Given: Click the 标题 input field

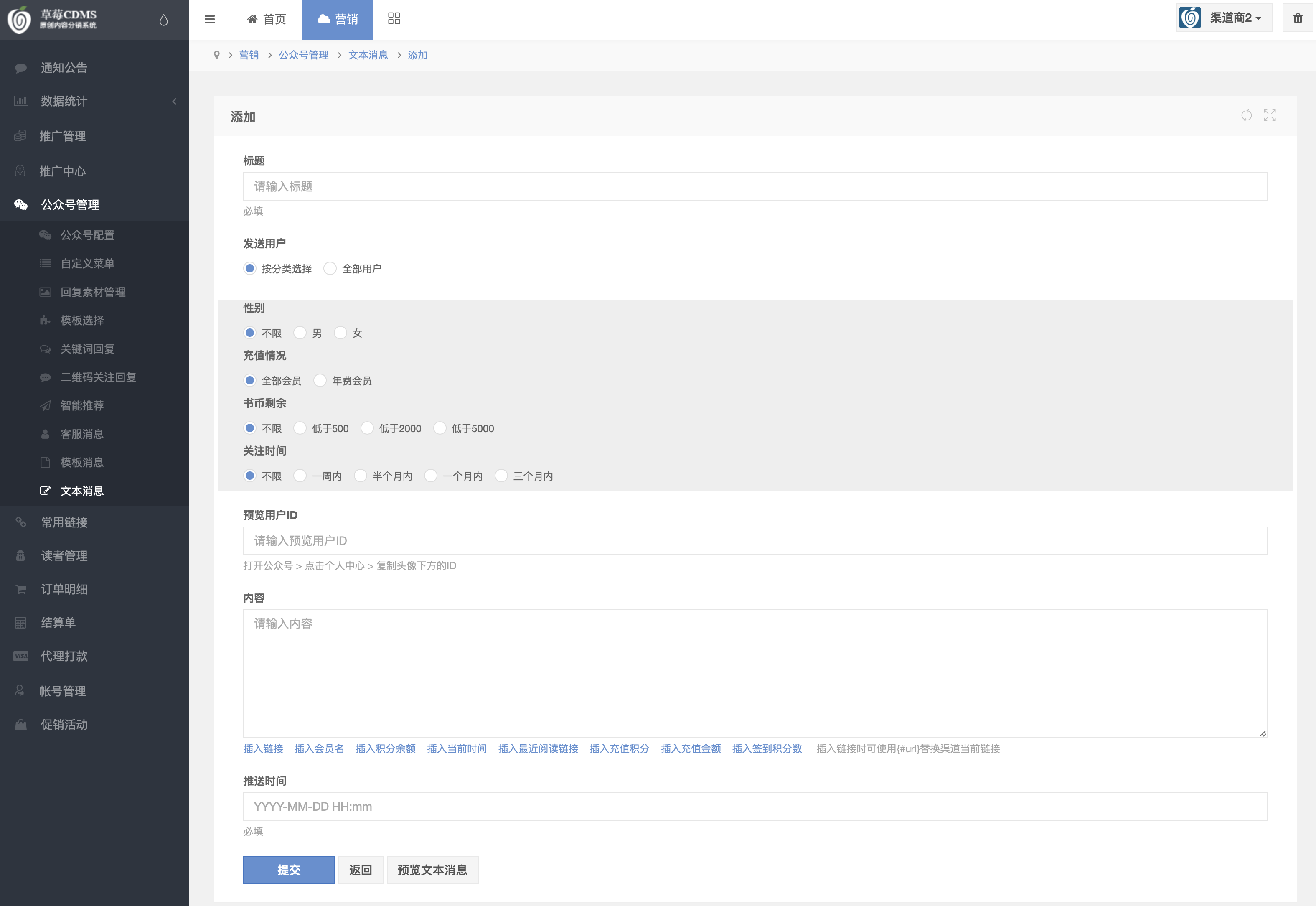Looking at the screenshot, I should (x=755, y=186).
